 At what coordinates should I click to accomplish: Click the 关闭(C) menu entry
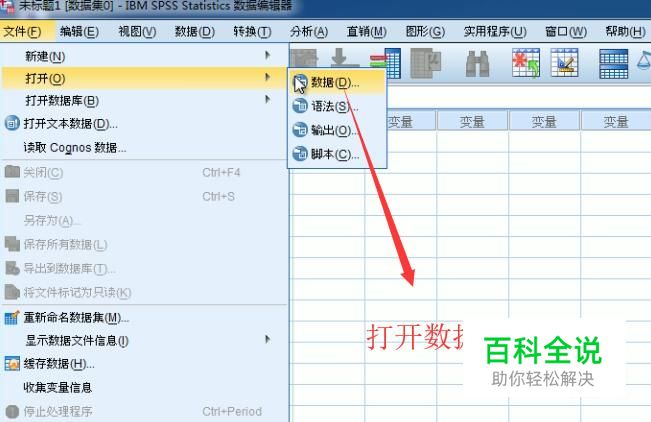[143, 172]
